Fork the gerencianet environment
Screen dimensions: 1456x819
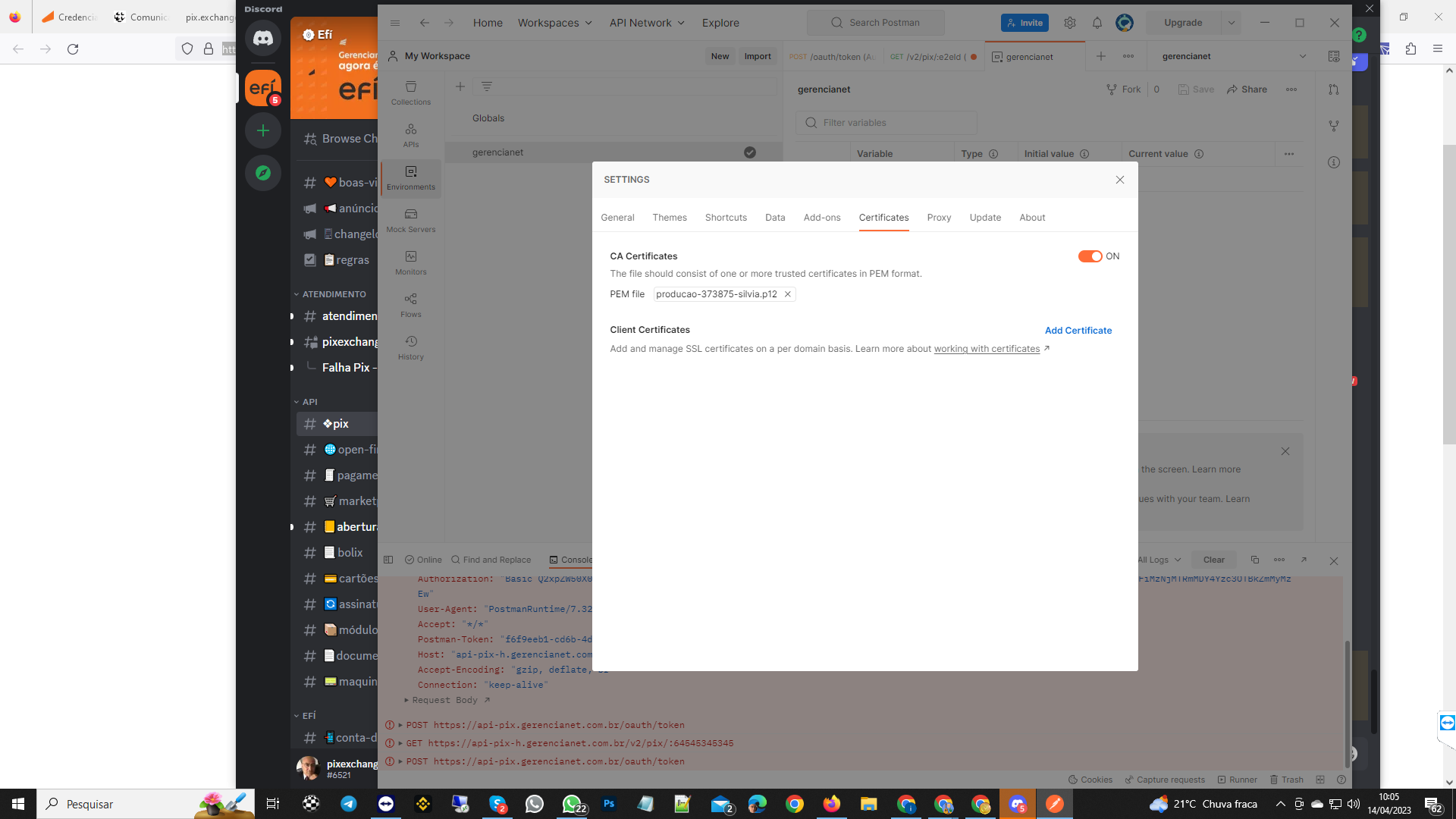pos(1123,89)
